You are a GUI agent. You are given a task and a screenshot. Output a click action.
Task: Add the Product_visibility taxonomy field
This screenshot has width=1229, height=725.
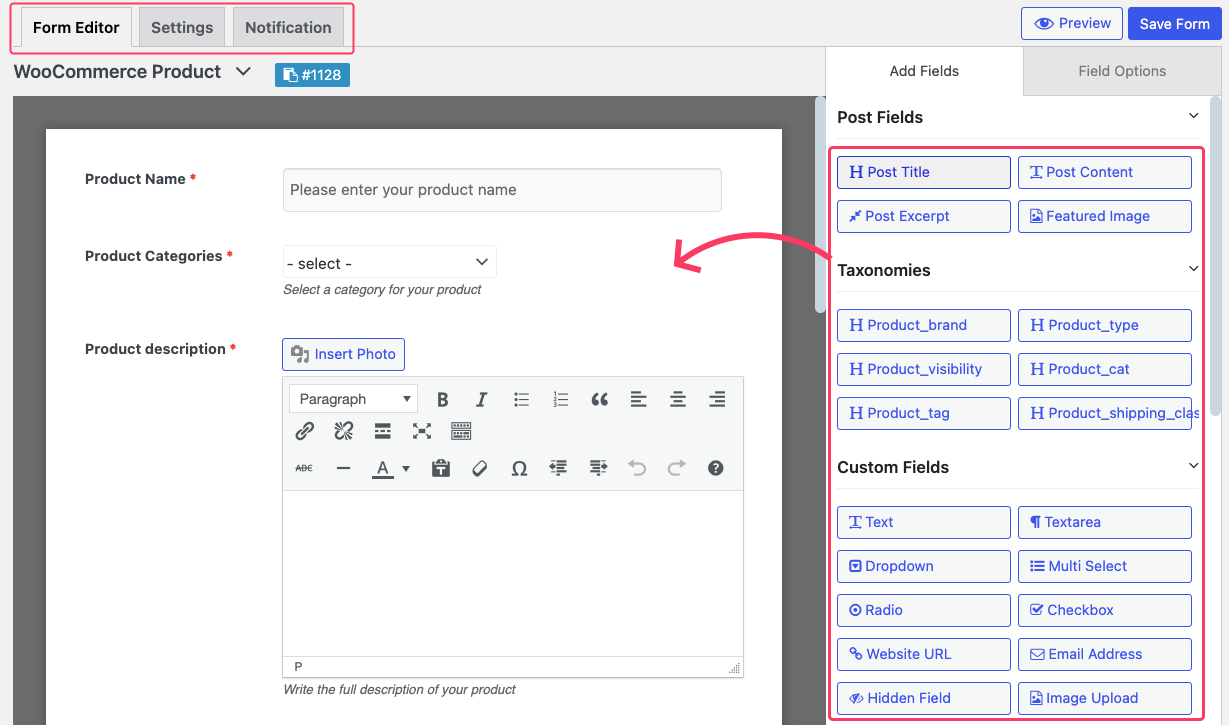(x=924, y=369)
